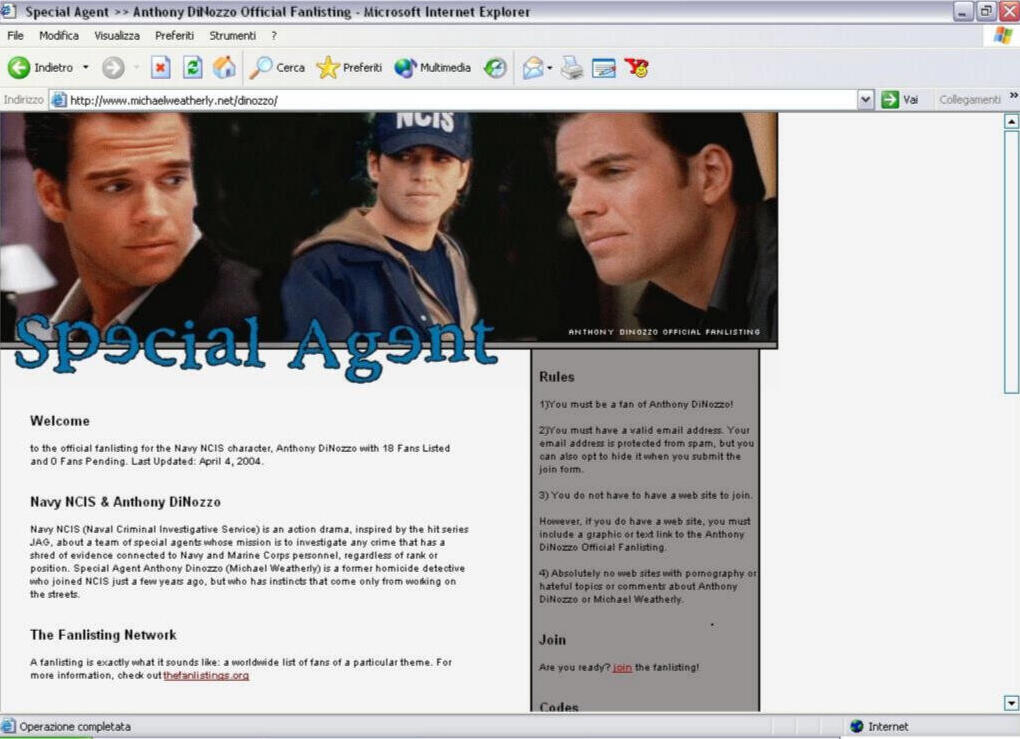Launch Yahoo Messenger from the toolbar icon
Image resolution: width=1020 pixels, height=739 pixels.
[636, 67]
